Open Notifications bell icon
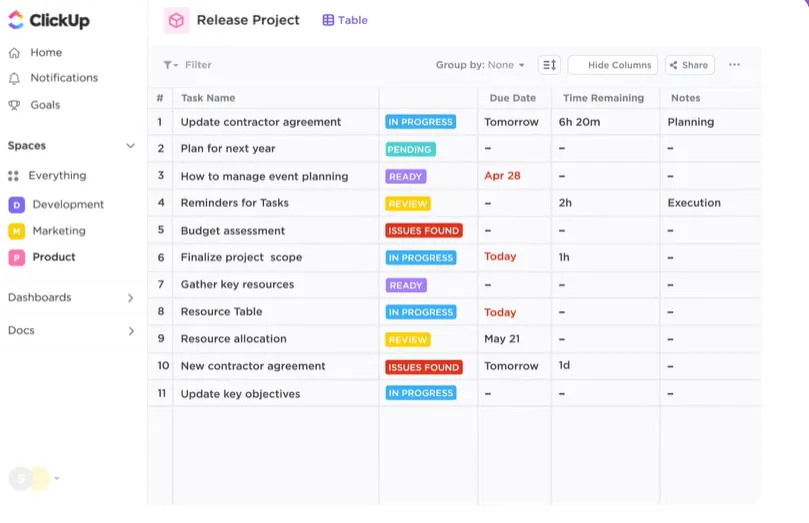 (14, 78)
